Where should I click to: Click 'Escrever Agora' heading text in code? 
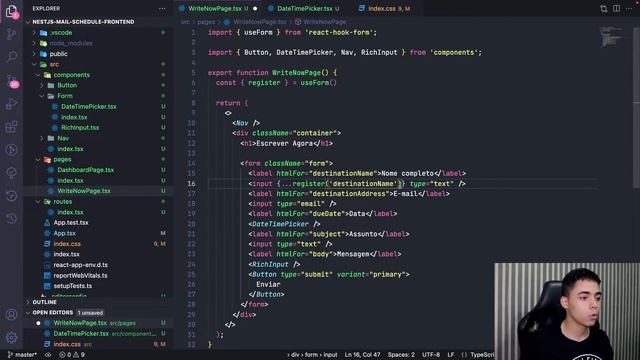[x=284, y=144]
